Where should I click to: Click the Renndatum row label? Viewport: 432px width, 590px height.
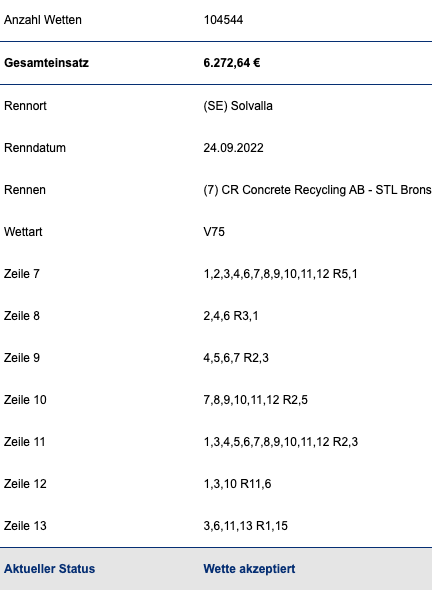tap(35, 148)
